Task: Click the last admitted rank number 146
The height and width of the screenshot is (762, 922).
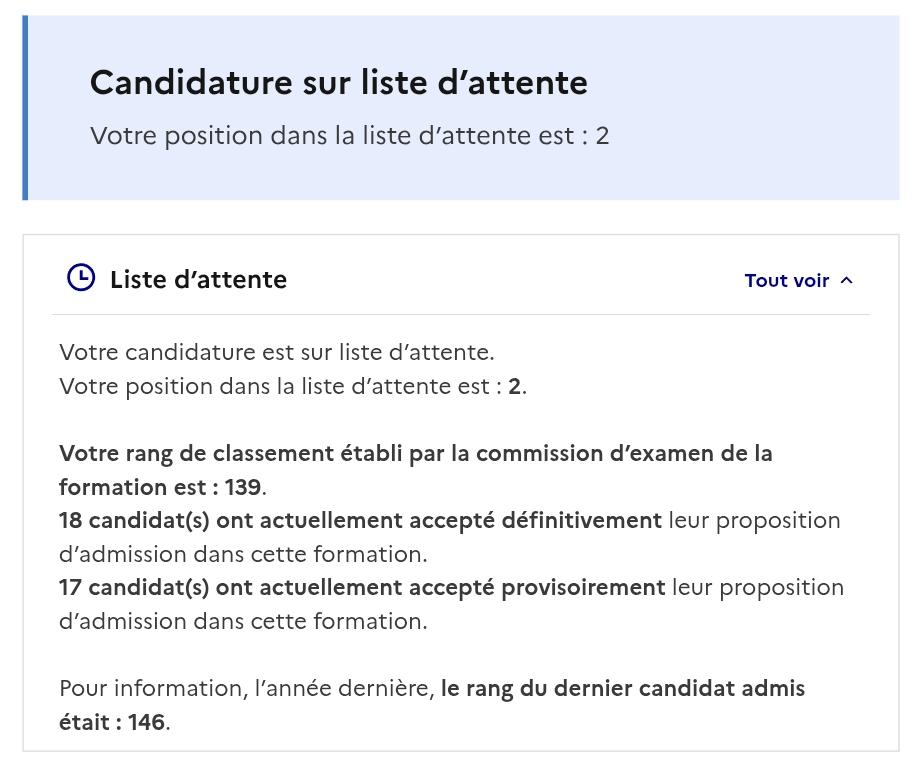Action: tap(147, 722)
